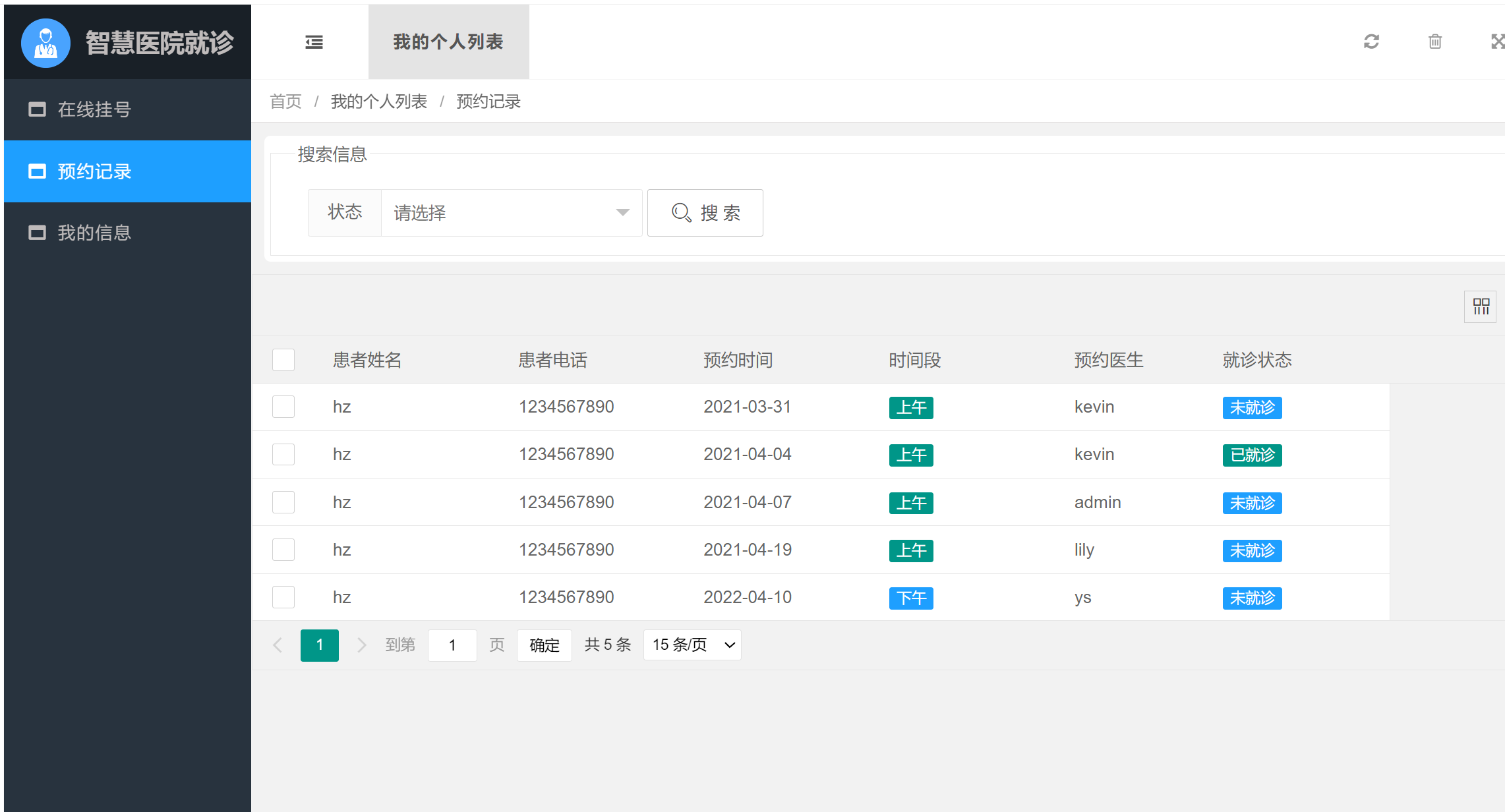Click the 已就诊 status badge
The width and height of the screenshot is (1505, 812).
pyautogui.click(x=1253, y=455)
